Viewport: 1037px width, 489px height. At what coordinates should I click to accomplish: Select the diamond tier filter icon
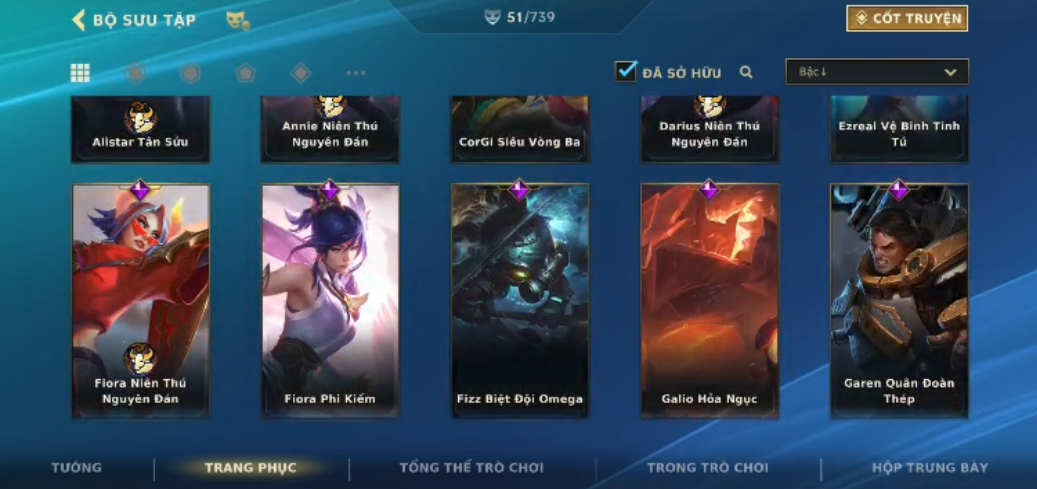tap(301, 73)
